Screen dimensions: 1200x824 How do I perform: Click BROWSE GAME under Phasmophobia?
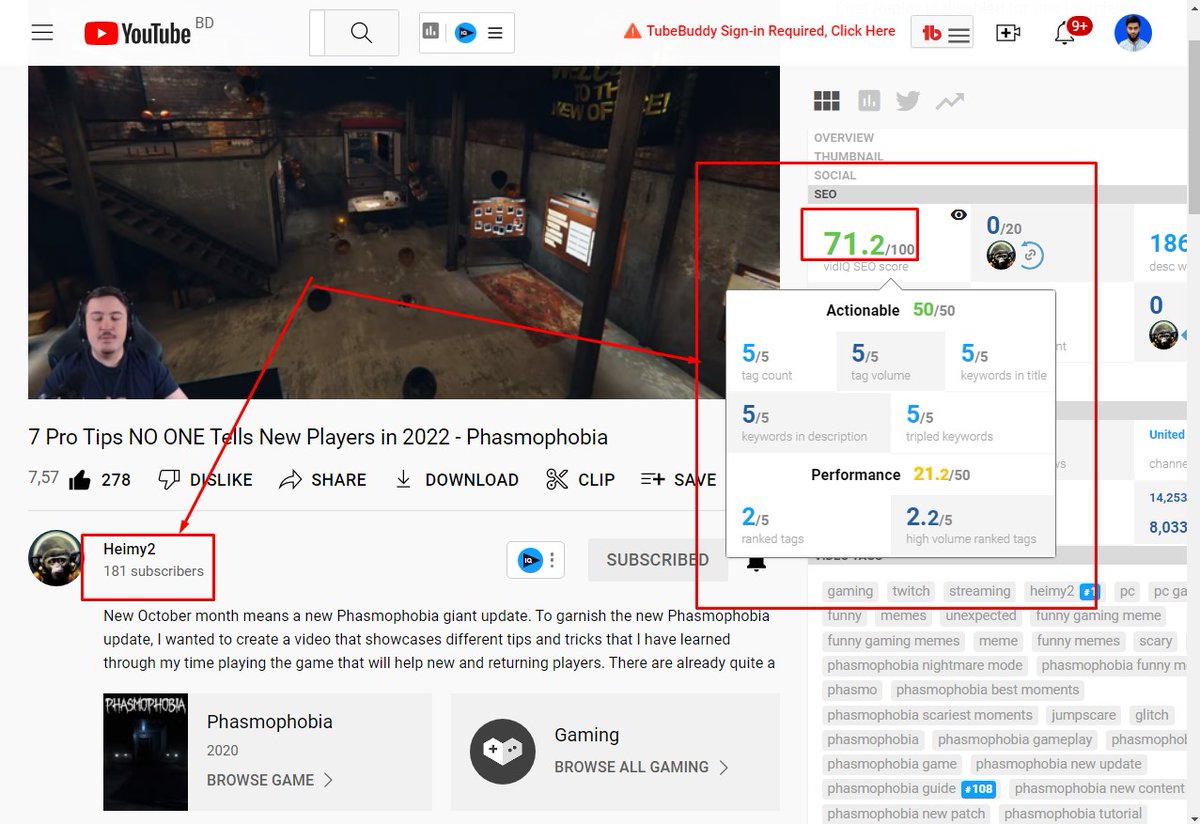click(270, 780)
